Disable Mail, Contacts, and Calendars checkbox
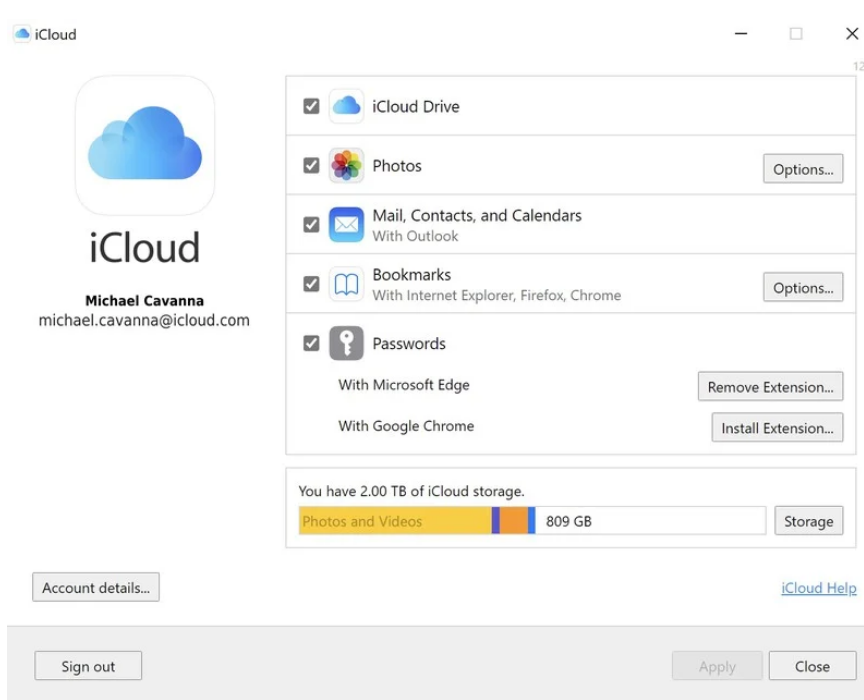Image resolution: width=864 pixels, height=700 pixels. coord(311,225)
